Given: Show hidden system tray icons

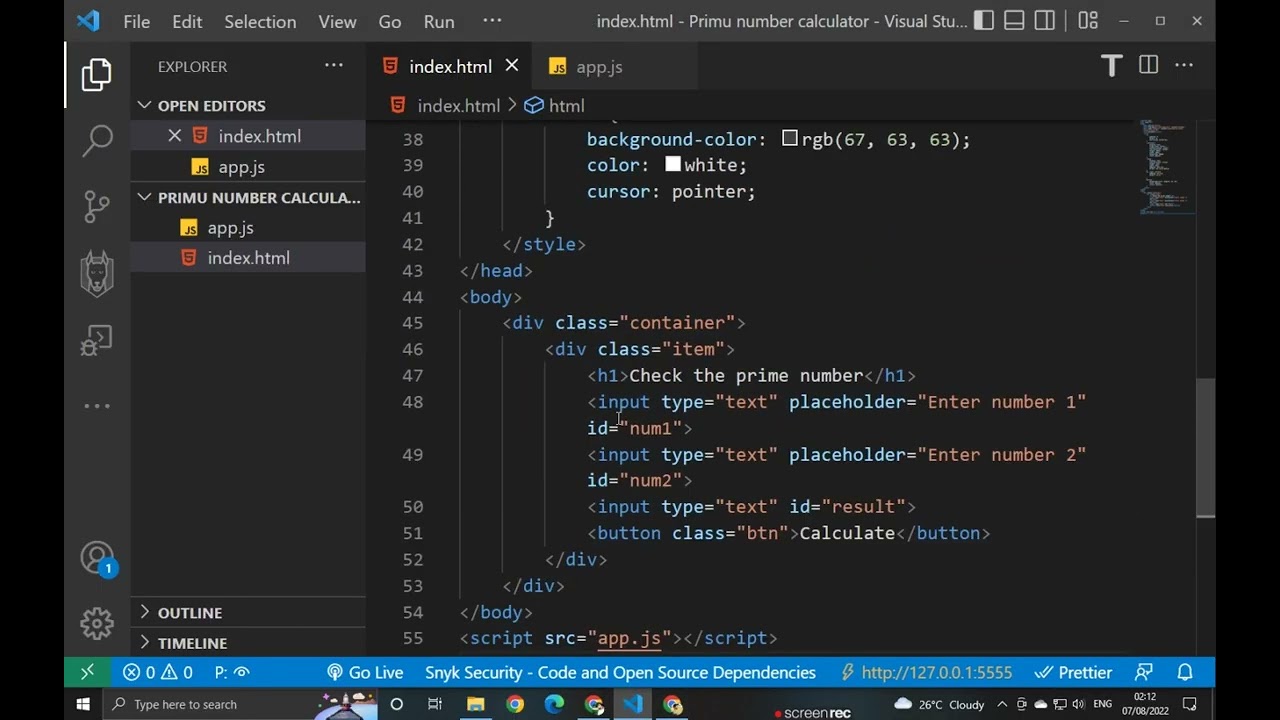Looking at the screenshot, I should point(1002,704).
